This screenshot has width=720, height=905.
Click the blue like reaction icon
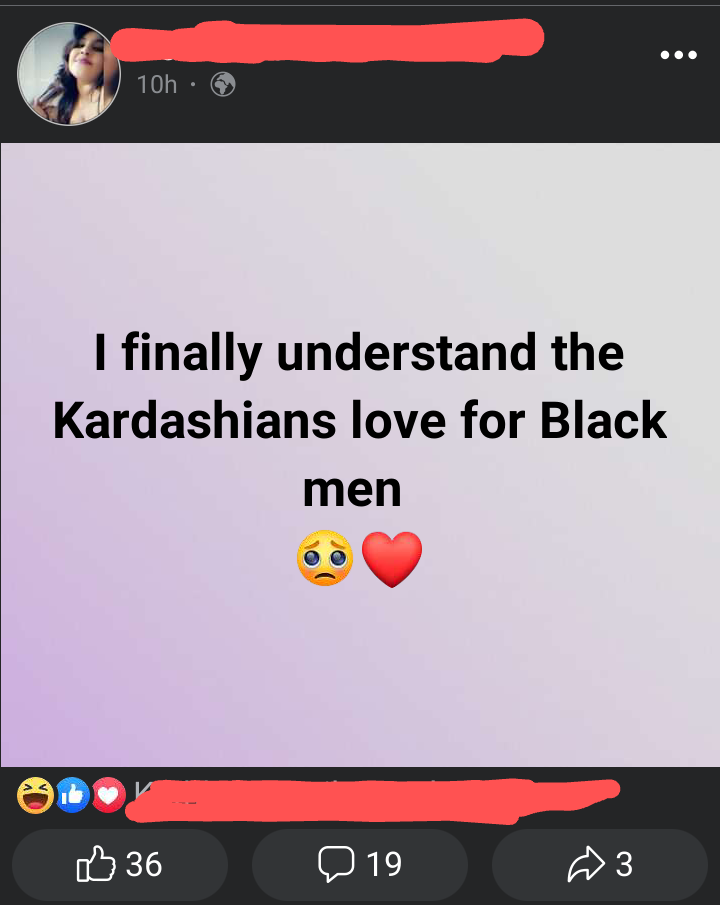tap(72, 795)
